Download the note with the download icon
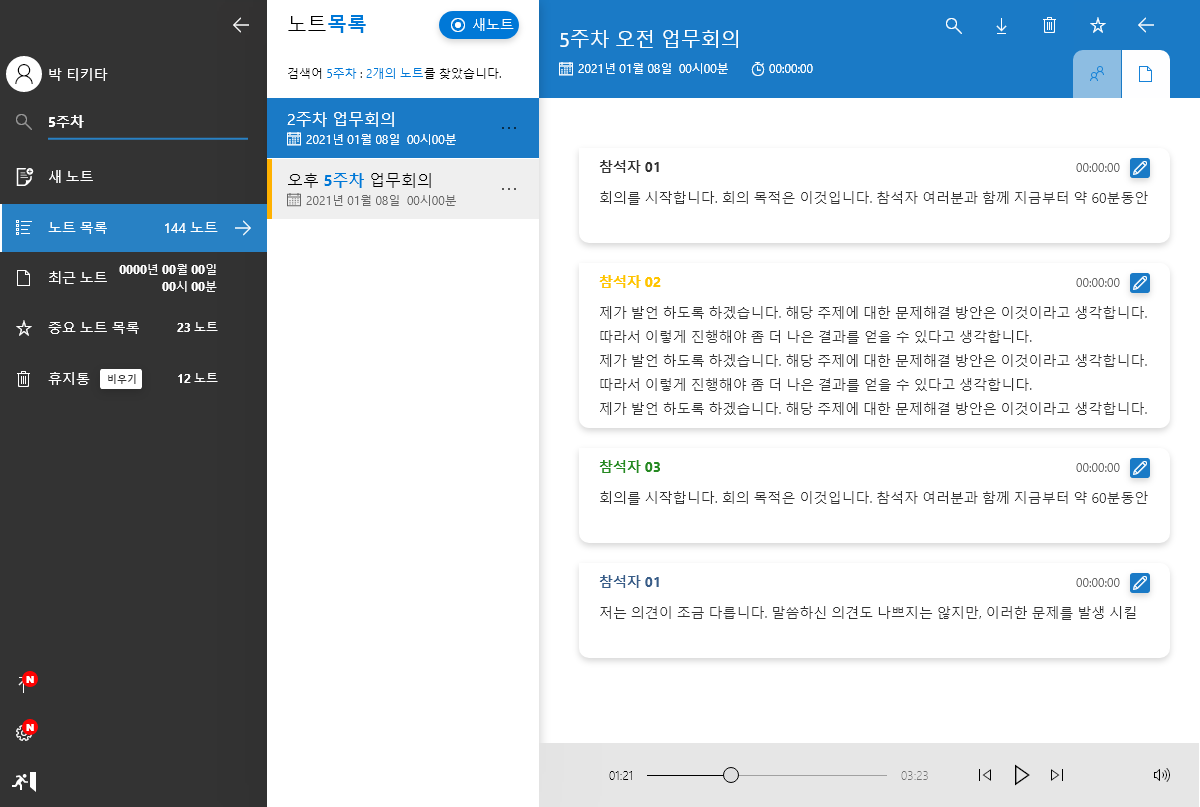 tap(1001, 26)
